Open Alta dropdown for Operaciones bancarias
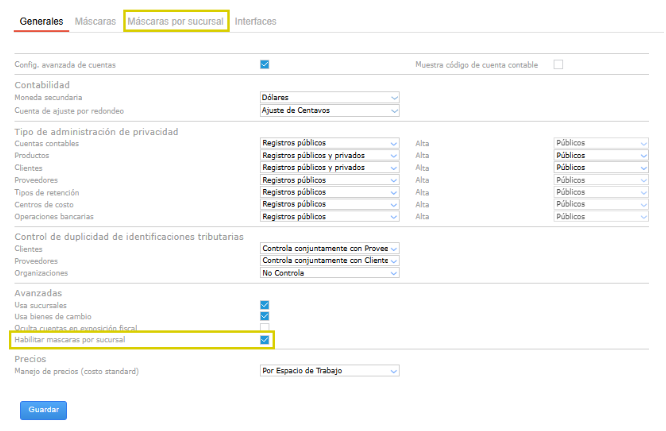The width and height of the screenshot is (666, 431). (x=601, y=216)
